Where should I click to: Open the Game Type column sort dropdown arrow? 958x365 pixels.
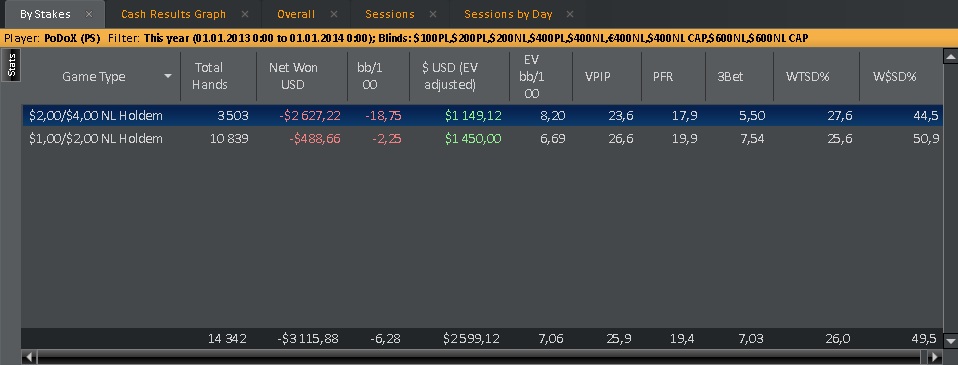pyautogui.click(x=167, y=76)
